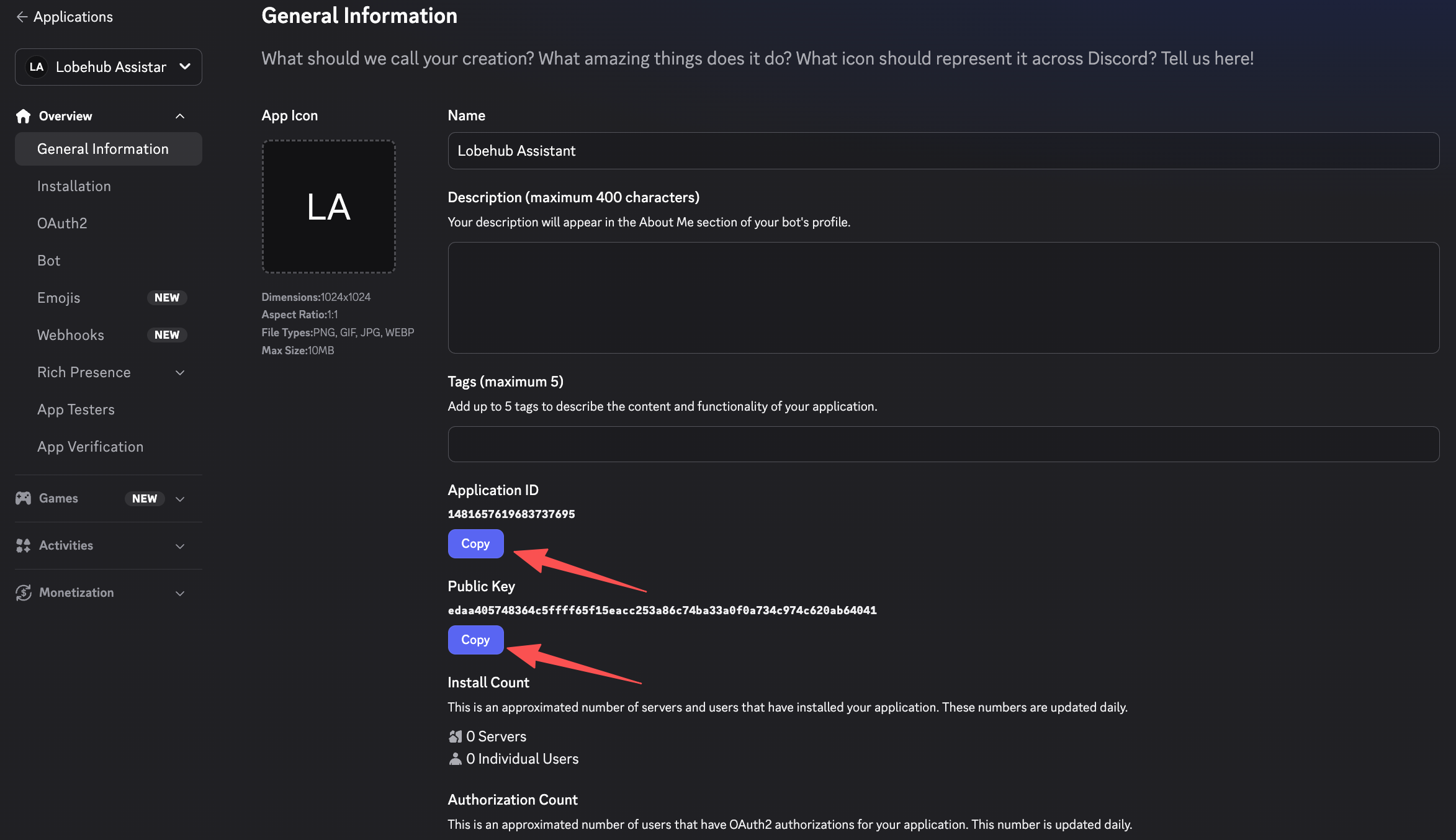
Task: Copy the Application ID
Action: click(x=475, y=543)
